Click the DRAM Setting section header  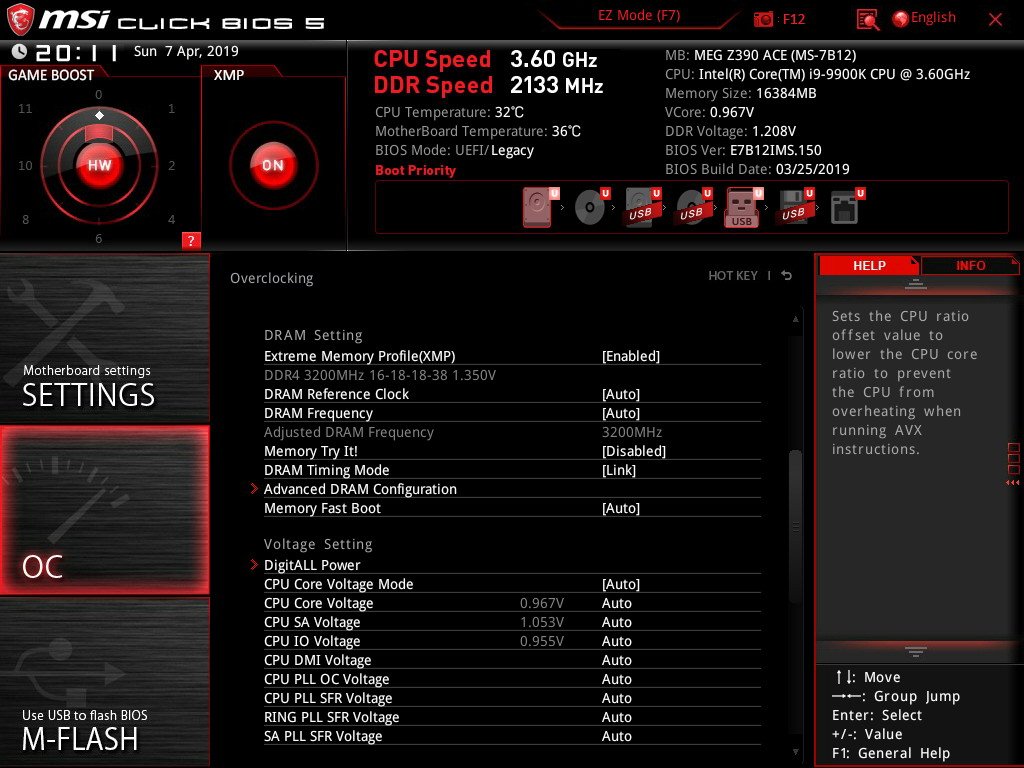click(313, 335)
